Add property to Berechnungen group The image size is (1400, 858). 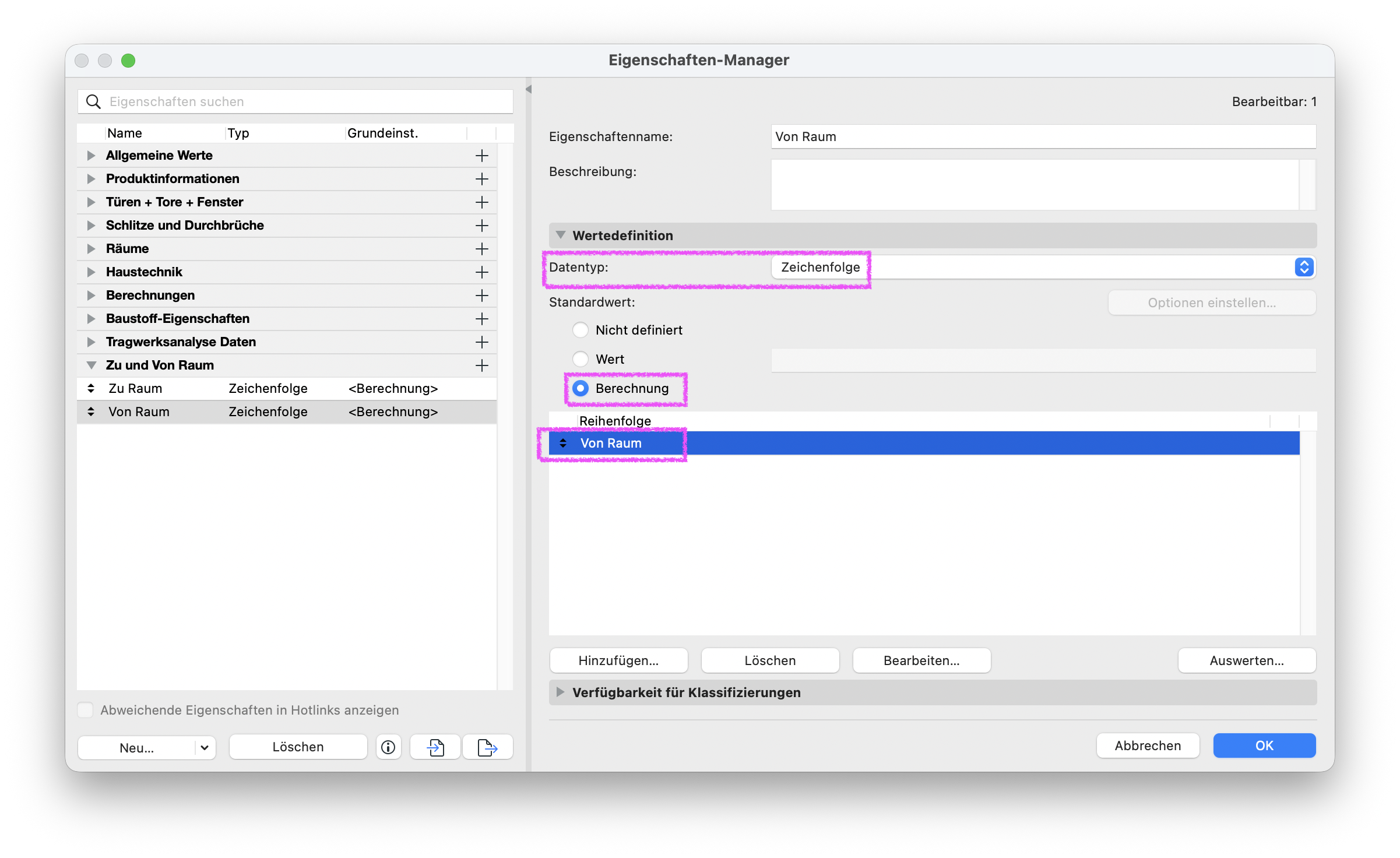481,296
